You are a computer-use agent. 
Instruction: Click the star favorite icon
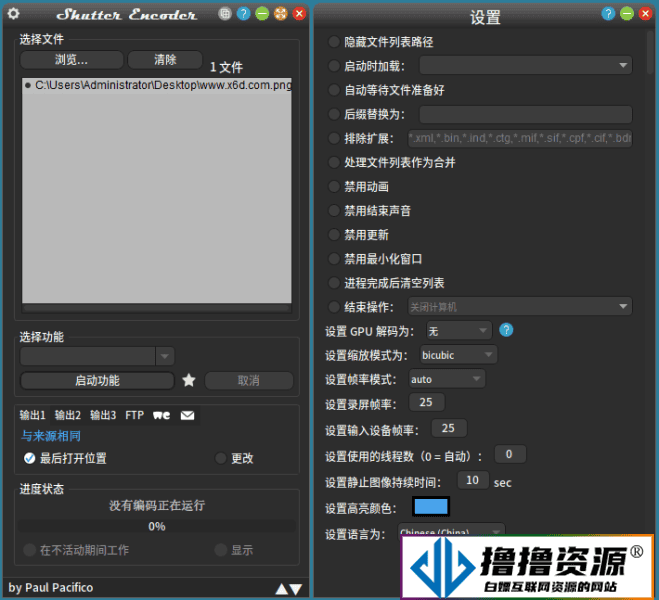pyautogui.click(x=189, y=380)
